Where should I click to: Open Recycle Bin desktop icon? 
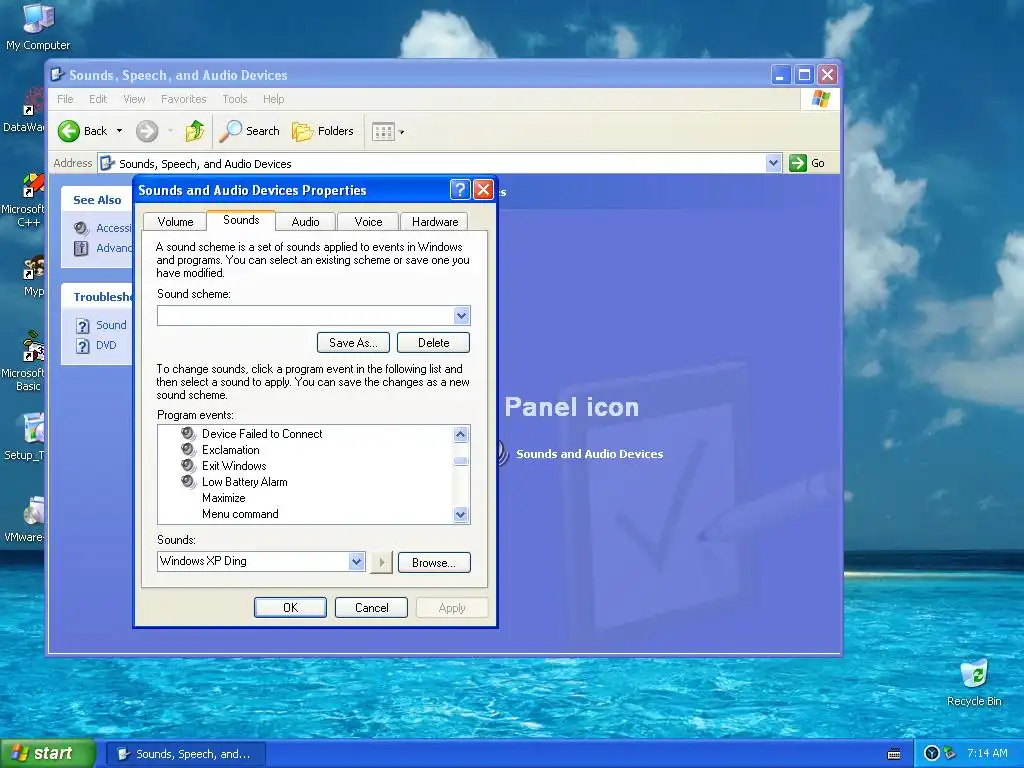point(974,682)
